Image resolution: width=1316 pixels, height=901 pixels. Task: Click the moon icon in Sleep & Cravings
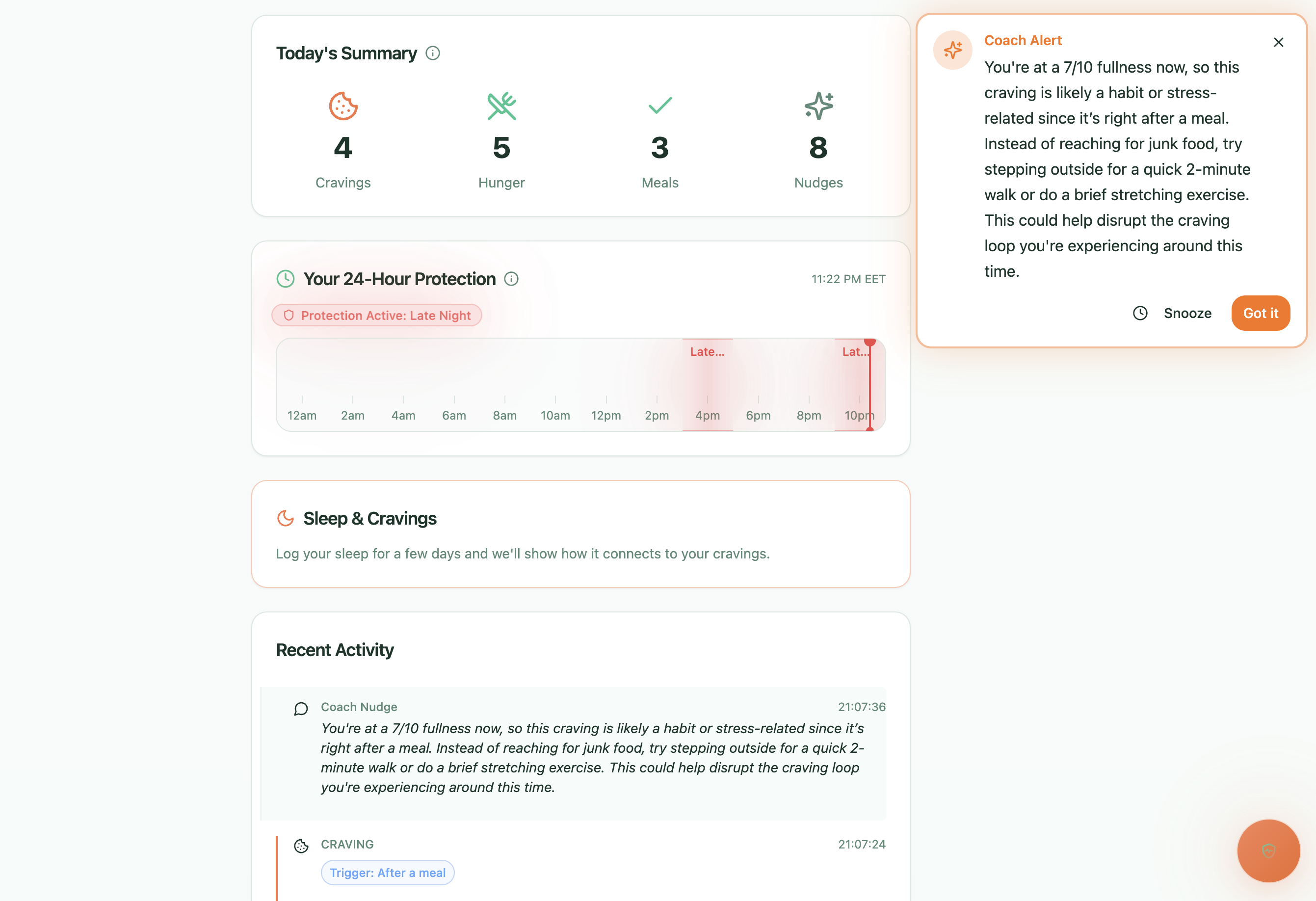coord(286,518)
